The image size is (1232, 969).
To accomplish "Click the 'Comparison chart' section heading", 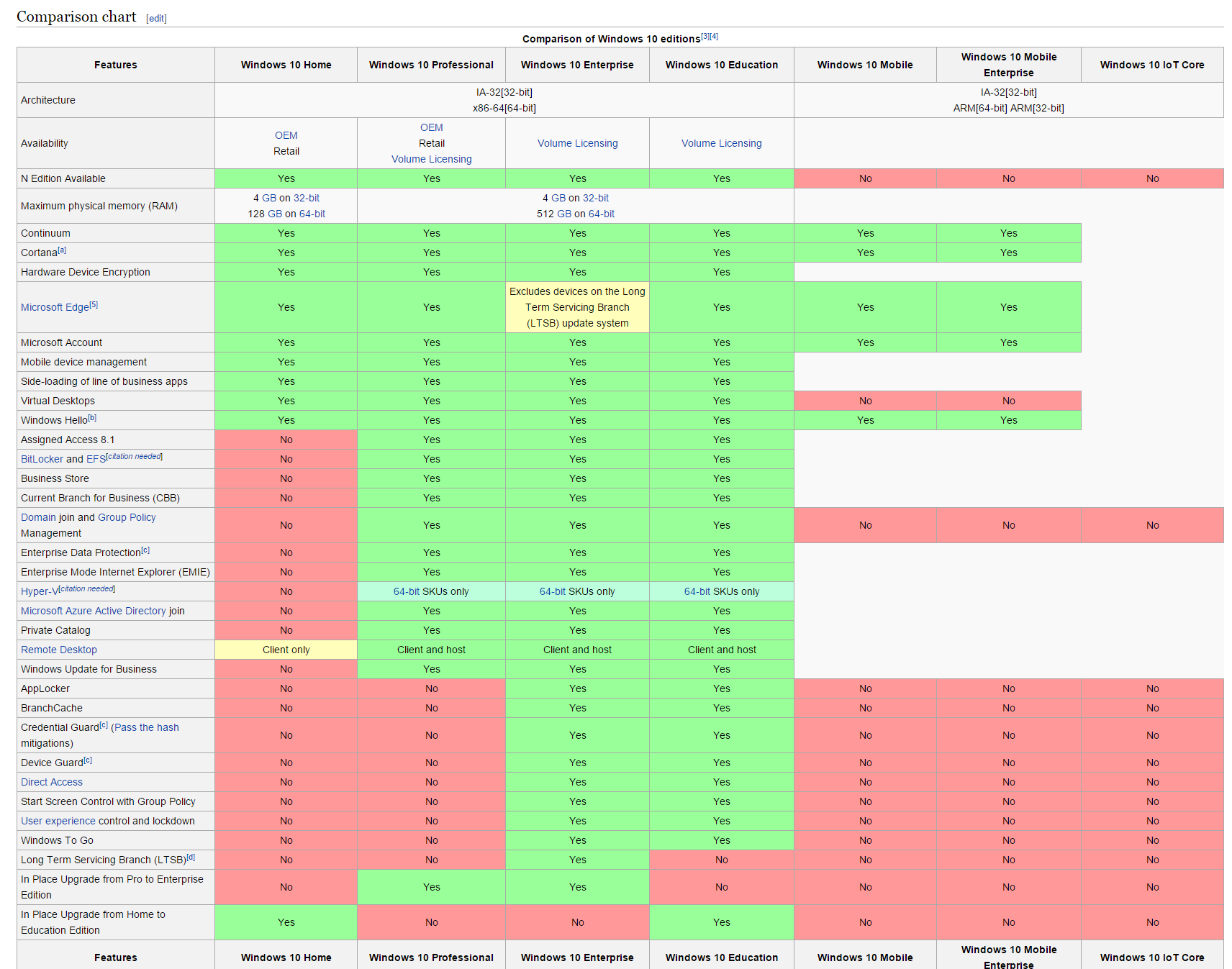I will point(76,17).
